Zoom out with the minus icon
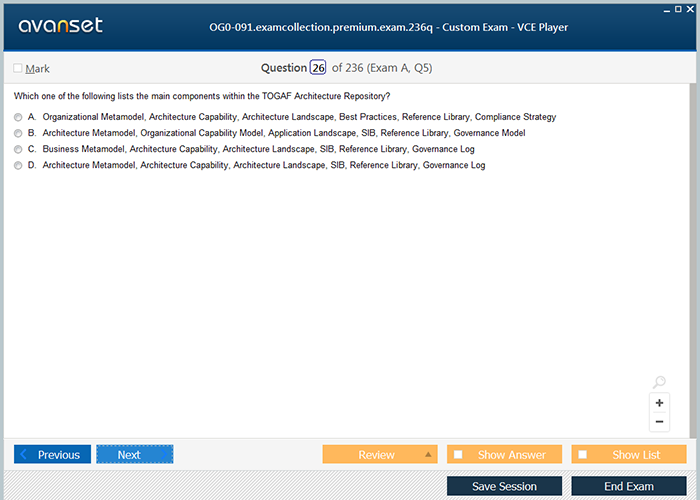This screenshot has width=700, height=500. [x=659, y=422]
